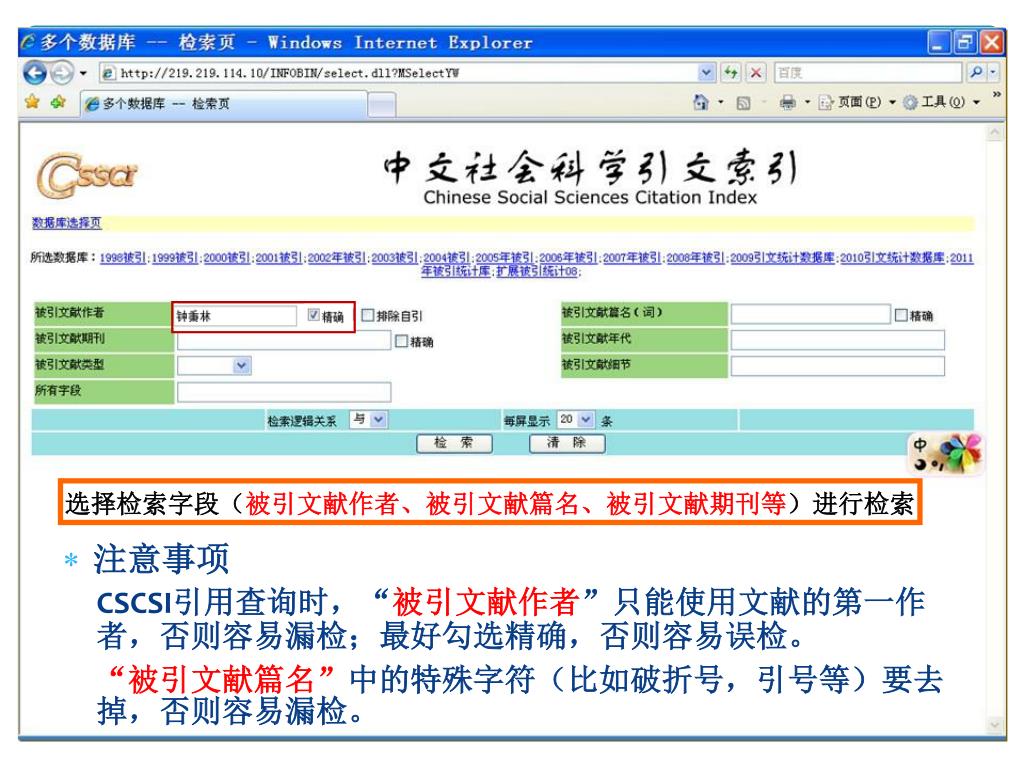Open the 2005年被引 database link
This screenshot has height=768, width=1024.
point(505,258)
